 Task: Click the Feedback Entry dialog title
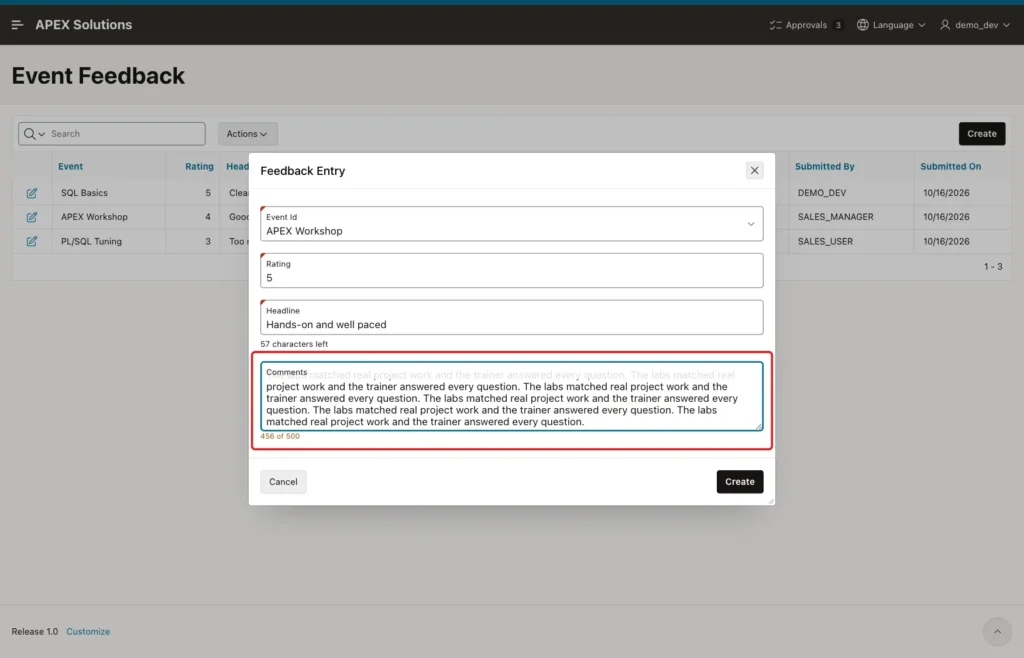pyautogui.click(x=302, y=171)
